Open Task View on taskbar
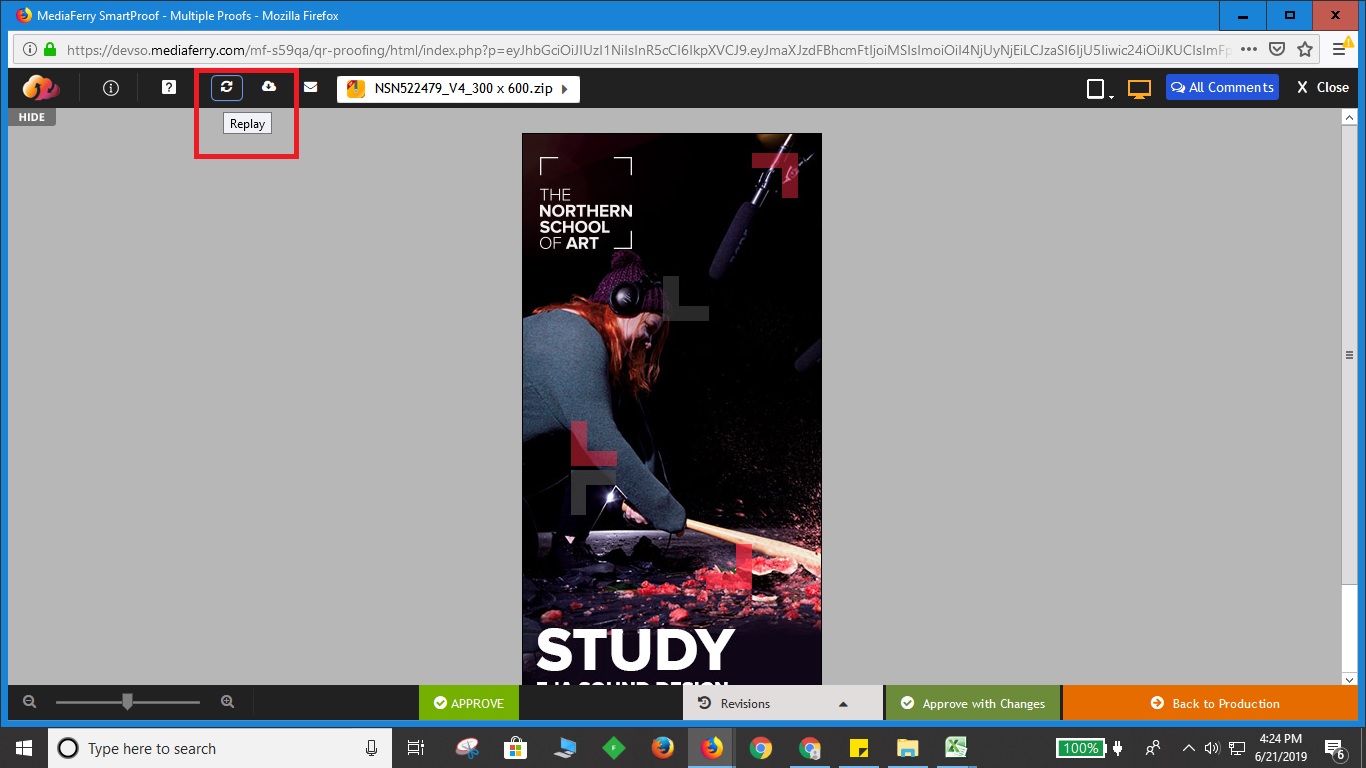 (x=417, y=748)
